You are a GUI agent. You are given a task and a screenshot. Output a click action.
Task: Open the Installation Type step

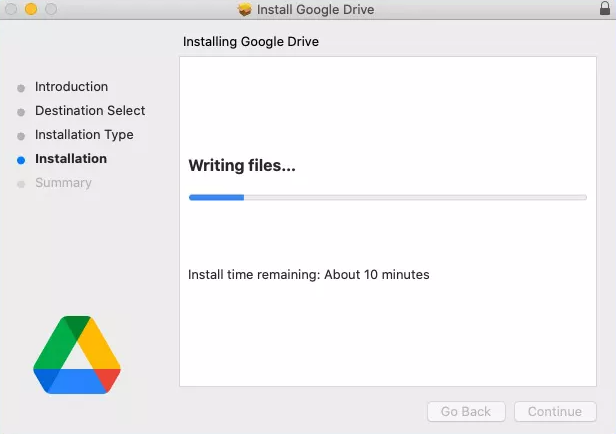84,135
